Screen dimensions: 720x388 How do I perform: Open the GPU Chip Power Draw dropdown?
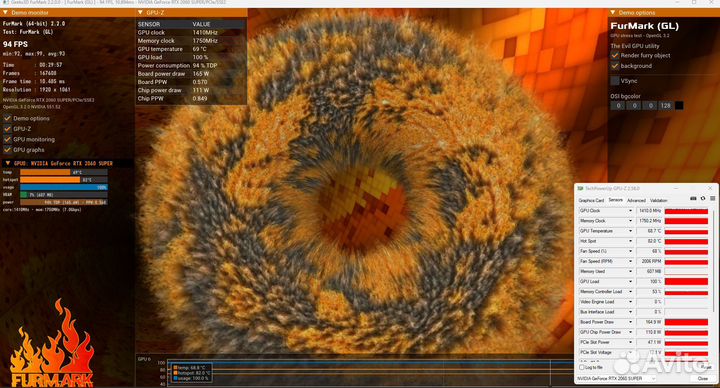pyautogui.click(x=630, y=332)
